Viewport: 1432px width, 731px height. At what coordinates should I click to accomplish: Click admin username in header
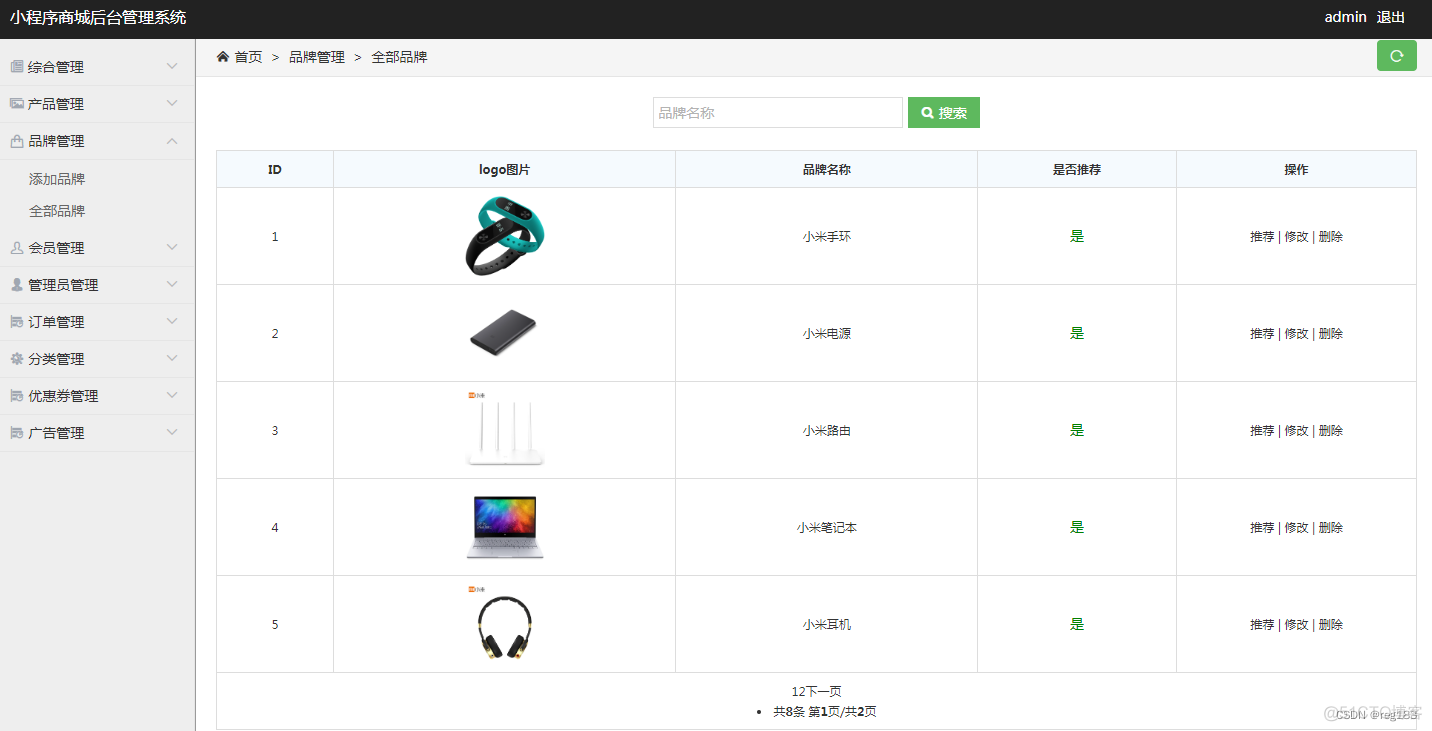point(1345,17)
